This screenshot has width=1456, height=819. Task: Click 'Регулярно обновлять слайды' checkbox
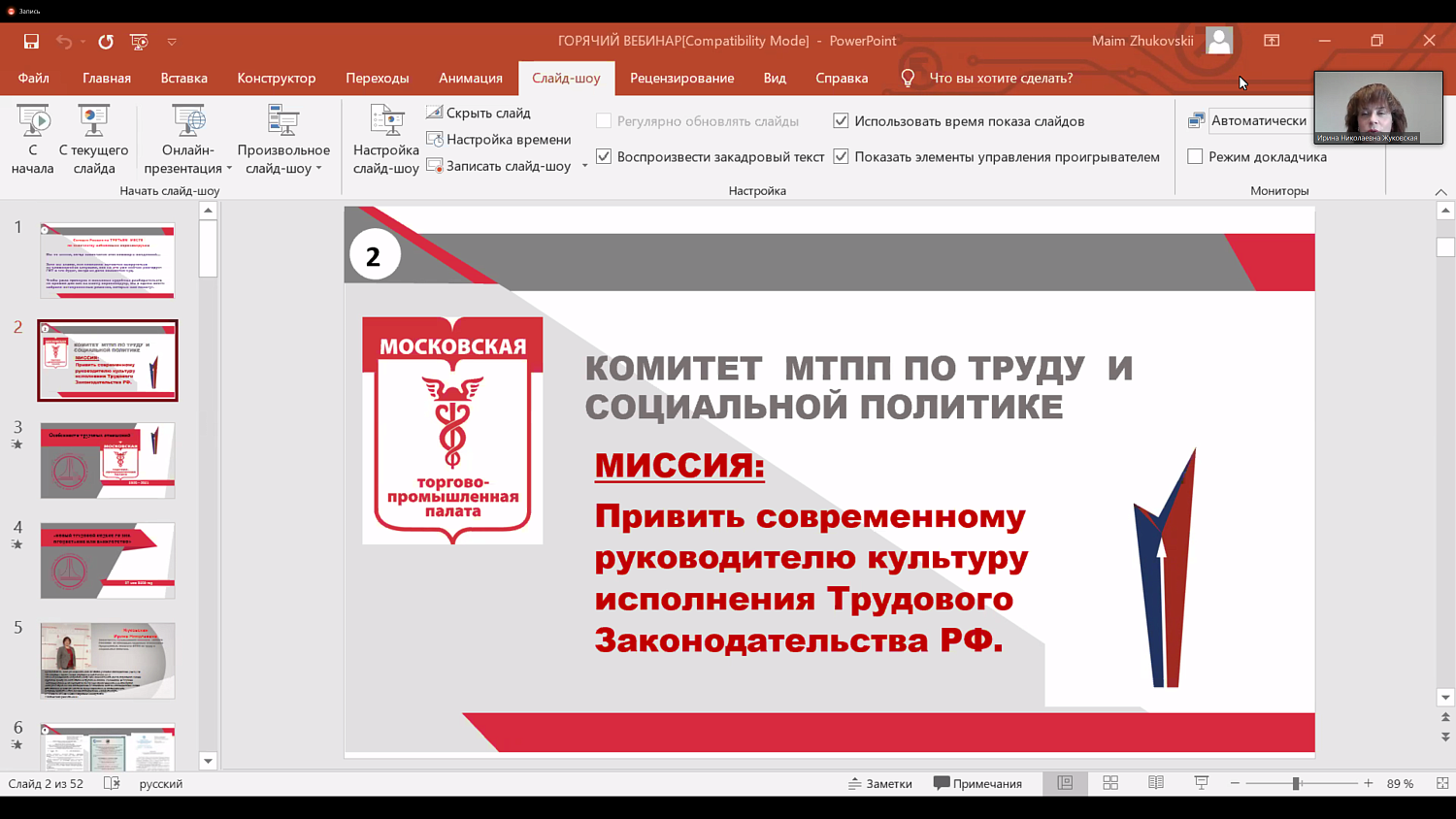pos(604,121)
